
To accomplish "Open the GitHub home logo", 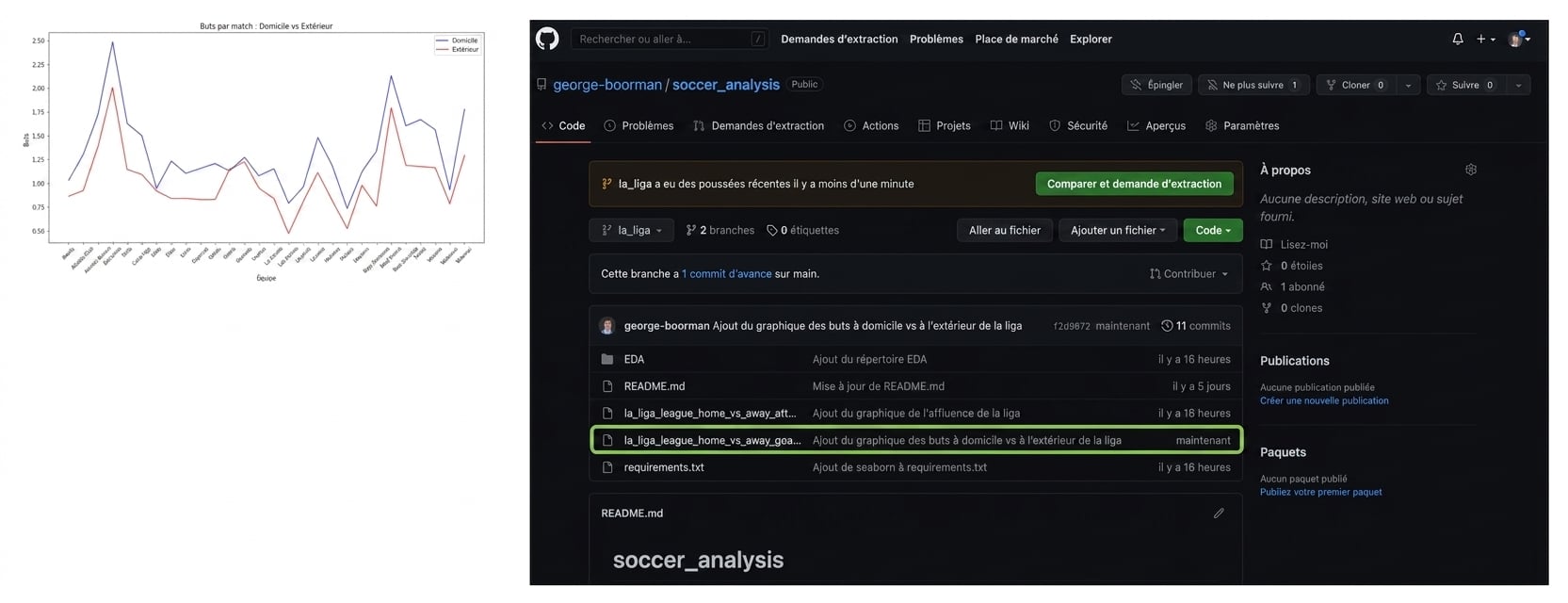I will [547, 39].
